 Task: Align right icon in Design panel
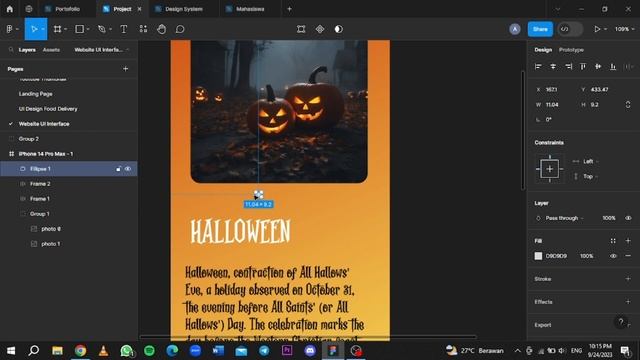(x=568, y=67)
